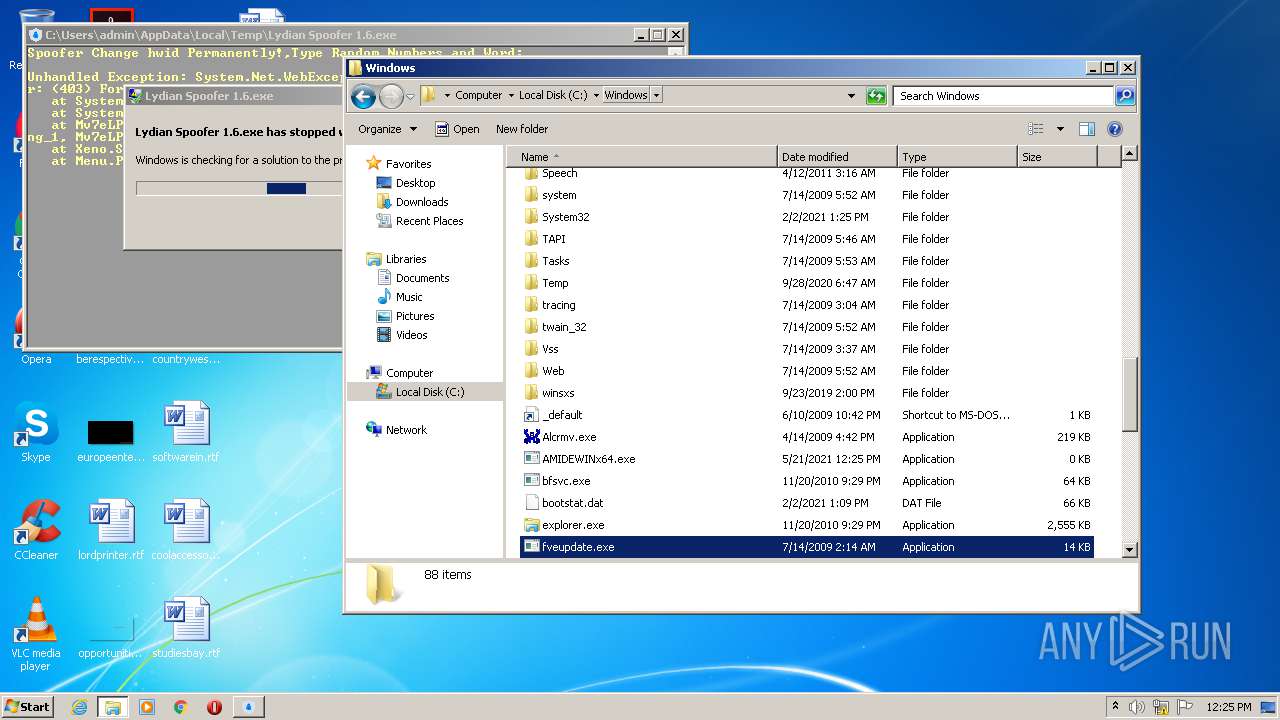Click the Search Windows input field
Viewport: 1280px width, 720px height.
(x=1003, y=96)
